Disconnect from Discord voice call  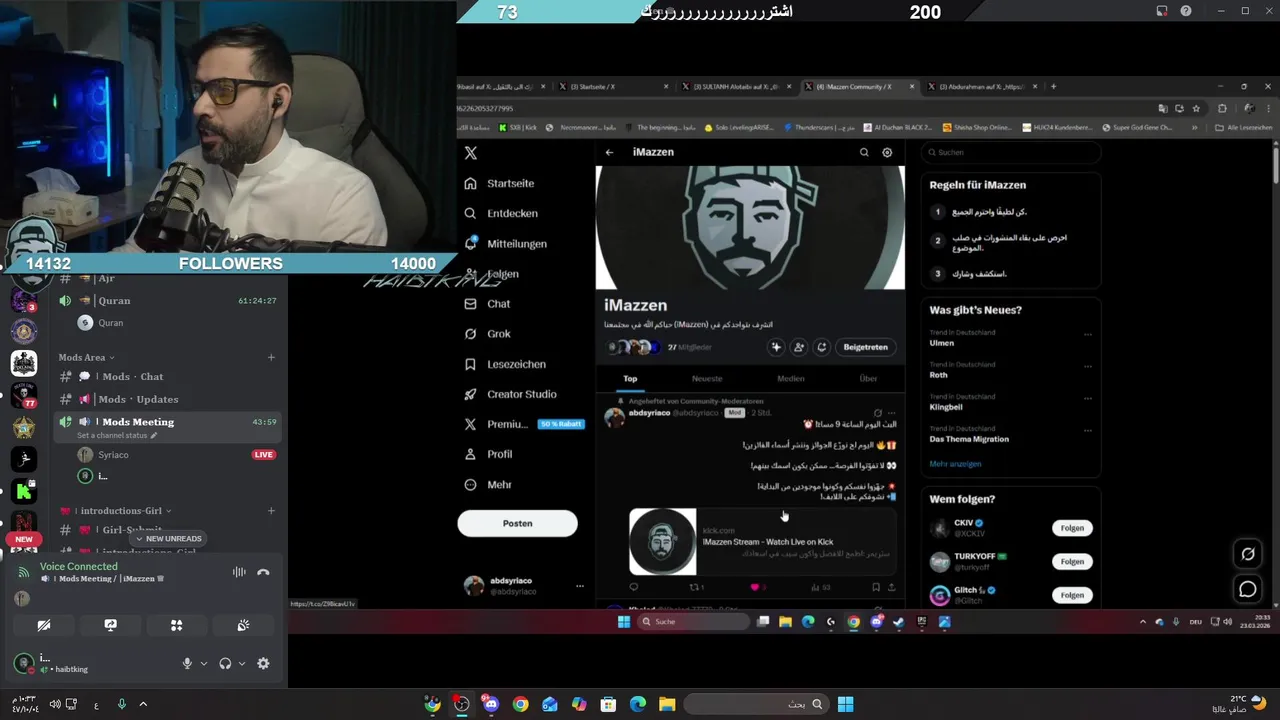click(263, 572)
